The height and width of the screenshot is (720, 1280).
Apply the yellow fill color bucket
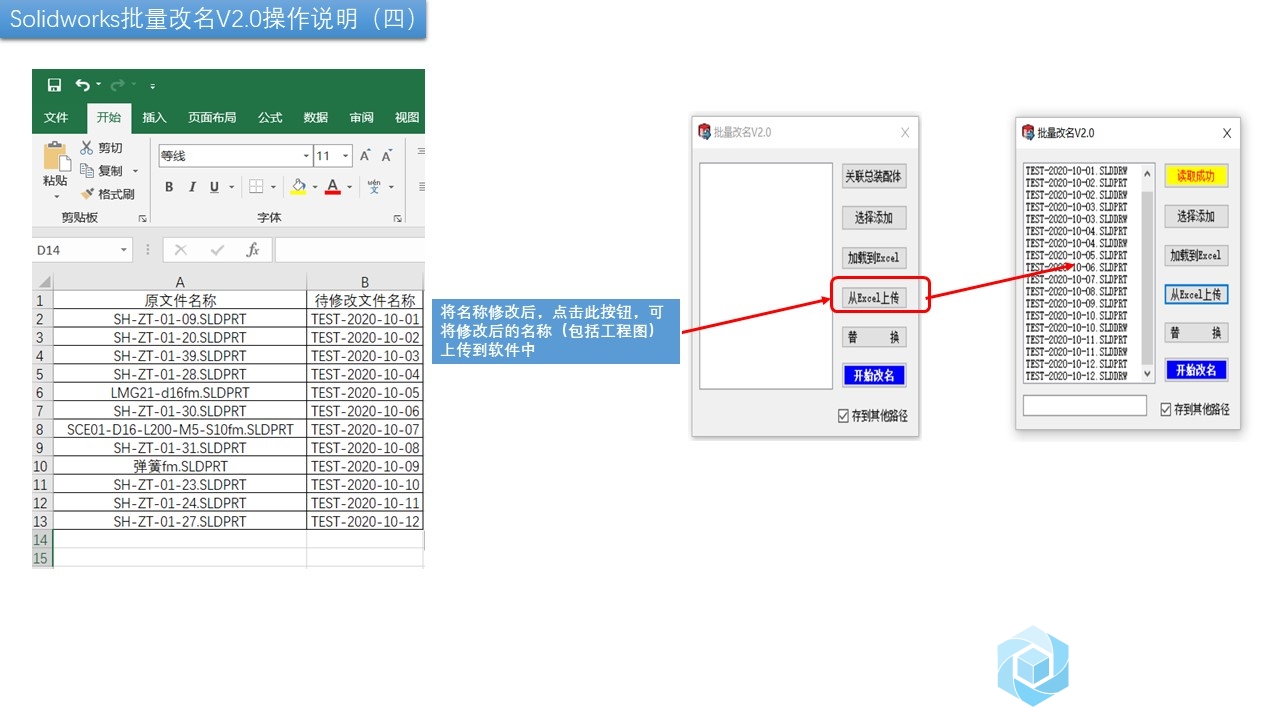[298, 187]
